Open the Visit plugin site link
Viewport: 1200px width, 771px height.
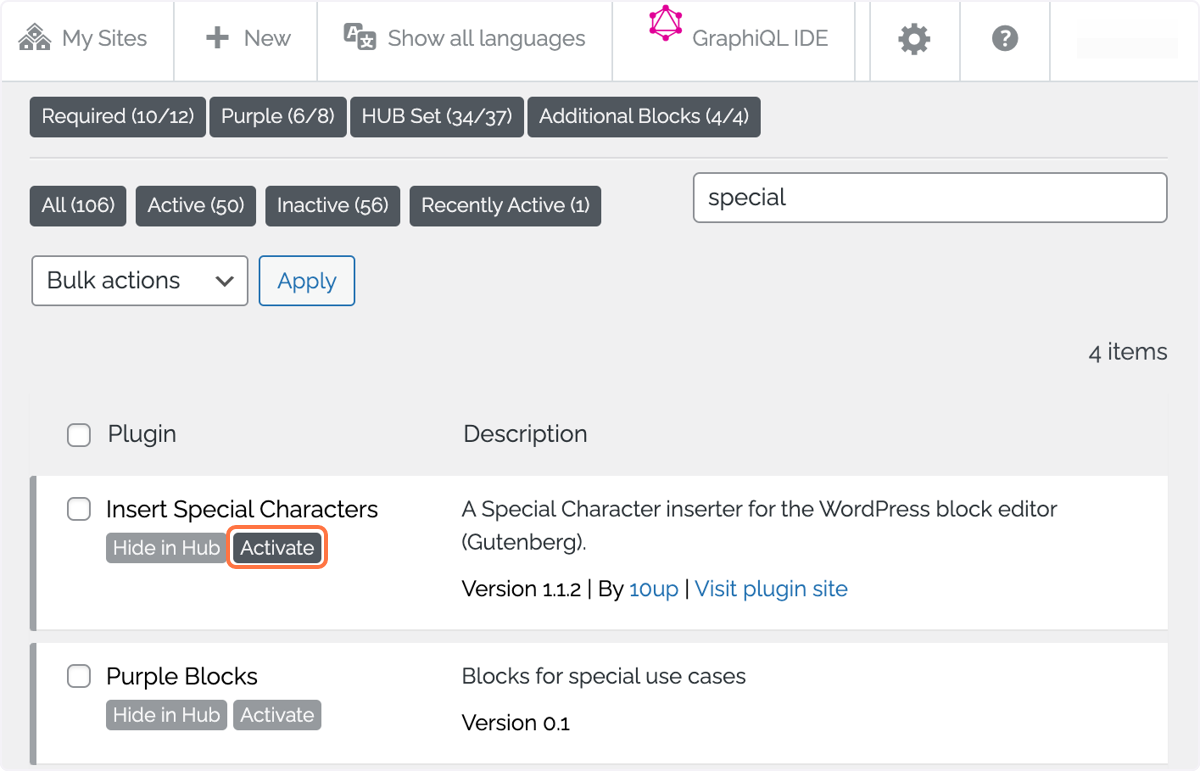pos(771,589)
